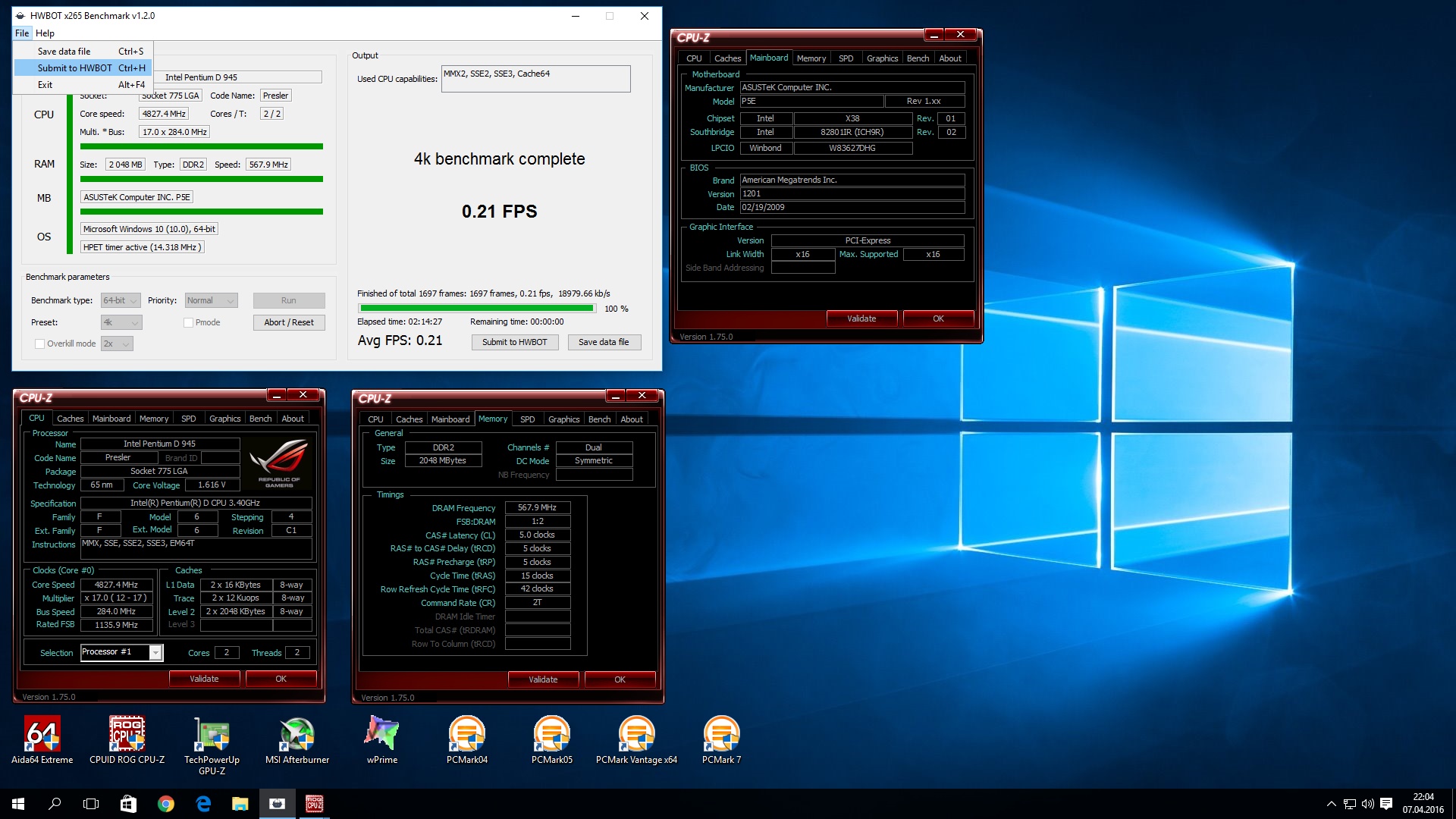Open network status tray icon
This screenshot has width=1456, height=819.
tap(1350, 804)
